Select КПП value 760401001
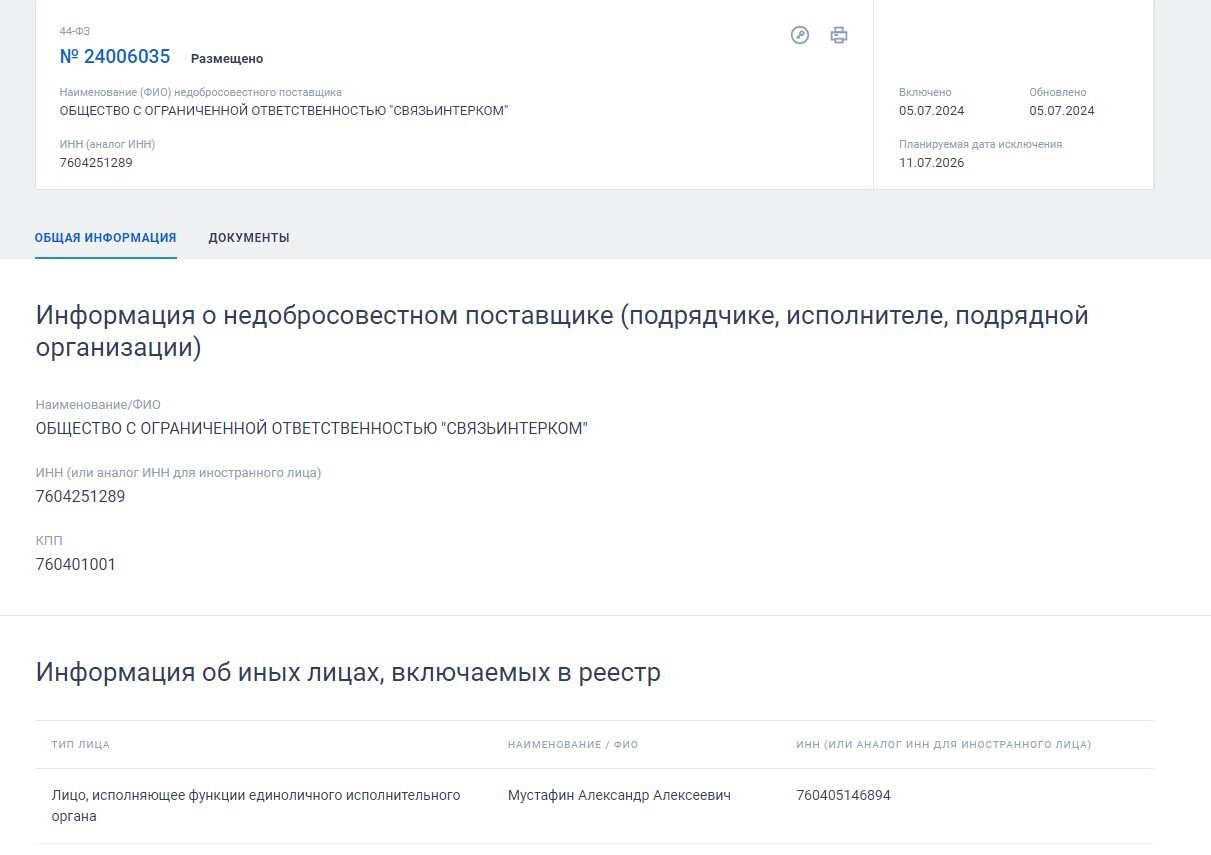Viewport: 1211px width, 855px height. tap(76, 565)
